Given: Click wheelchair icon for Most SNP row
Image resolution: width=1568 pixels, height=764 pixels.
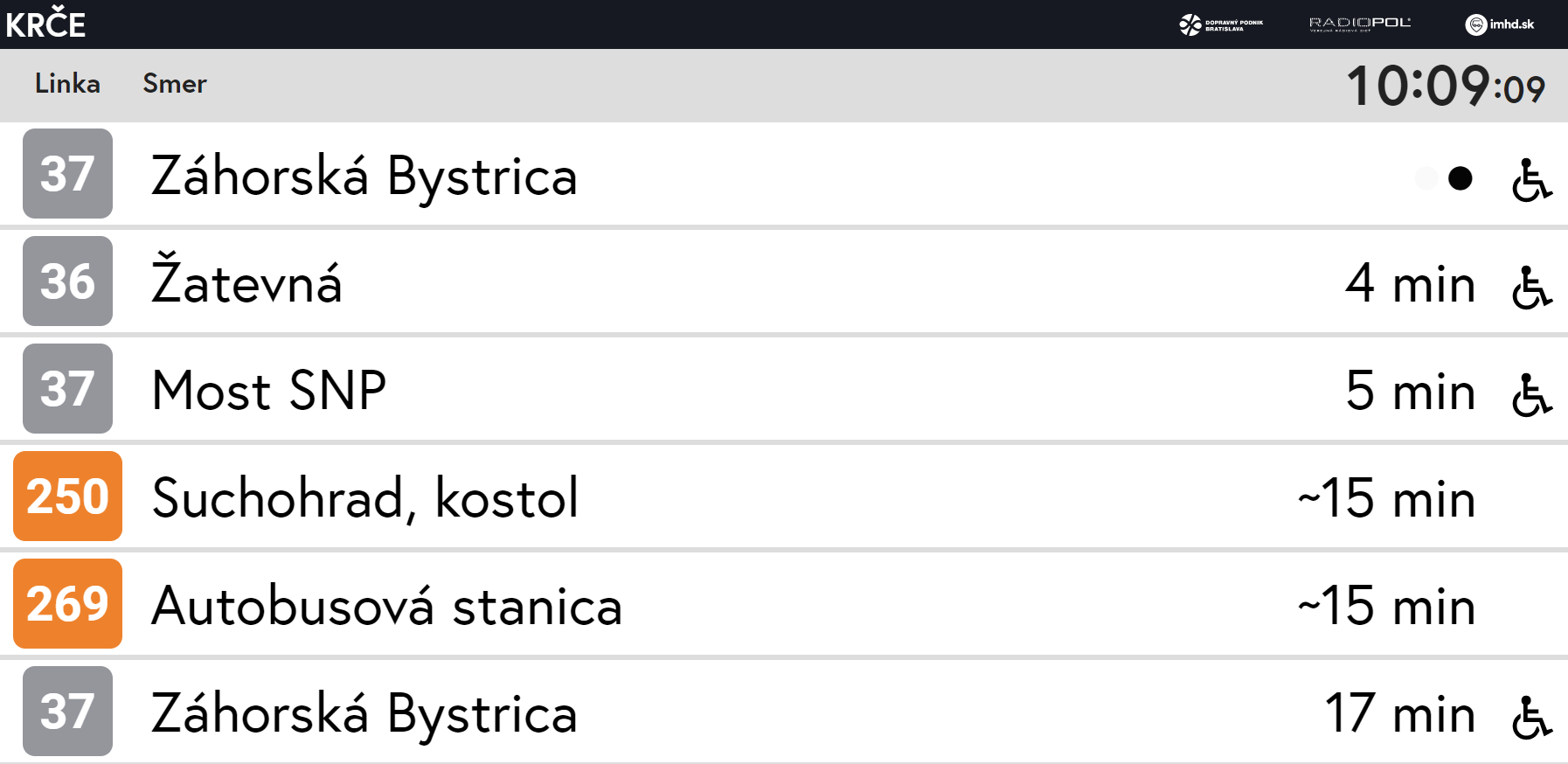Looking at the screenshot, I should [x=1531, y=394].
